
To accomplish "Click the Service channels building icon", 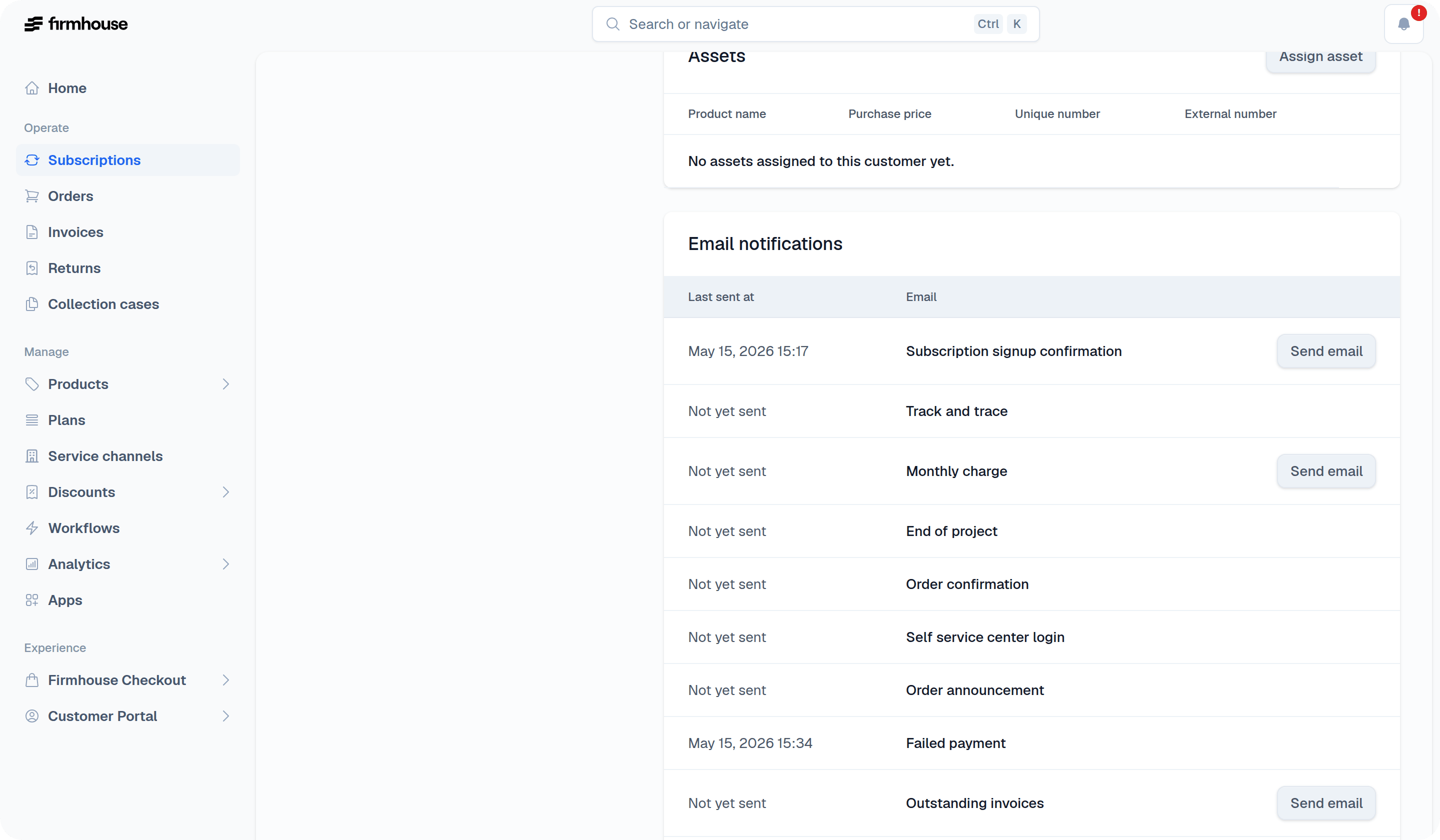I will [x=32, y=456].
